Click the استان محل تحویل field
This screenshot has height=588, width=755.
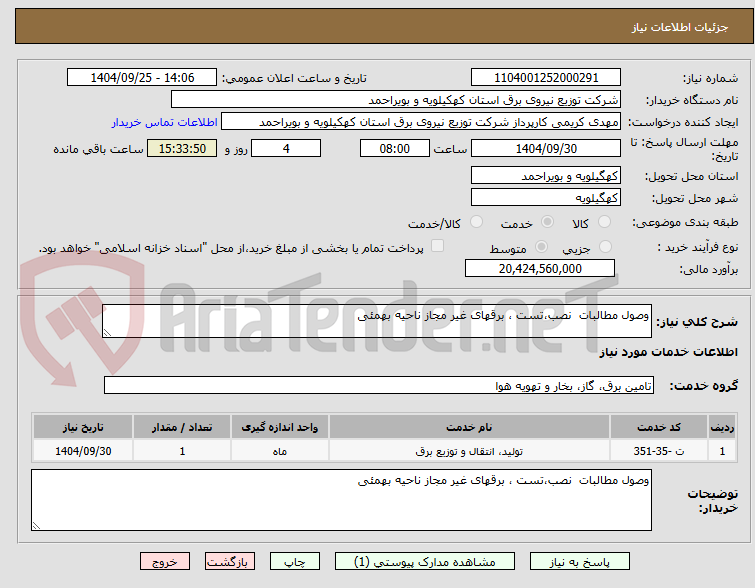(x=546, y=175)
